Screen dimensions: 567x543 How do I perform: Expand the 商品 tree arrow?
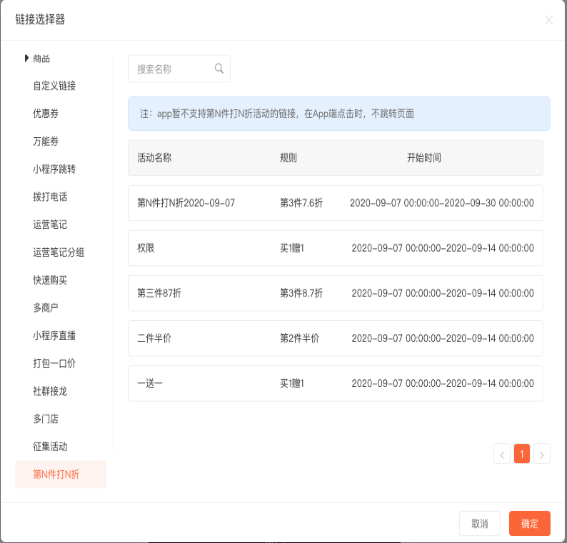26,58
